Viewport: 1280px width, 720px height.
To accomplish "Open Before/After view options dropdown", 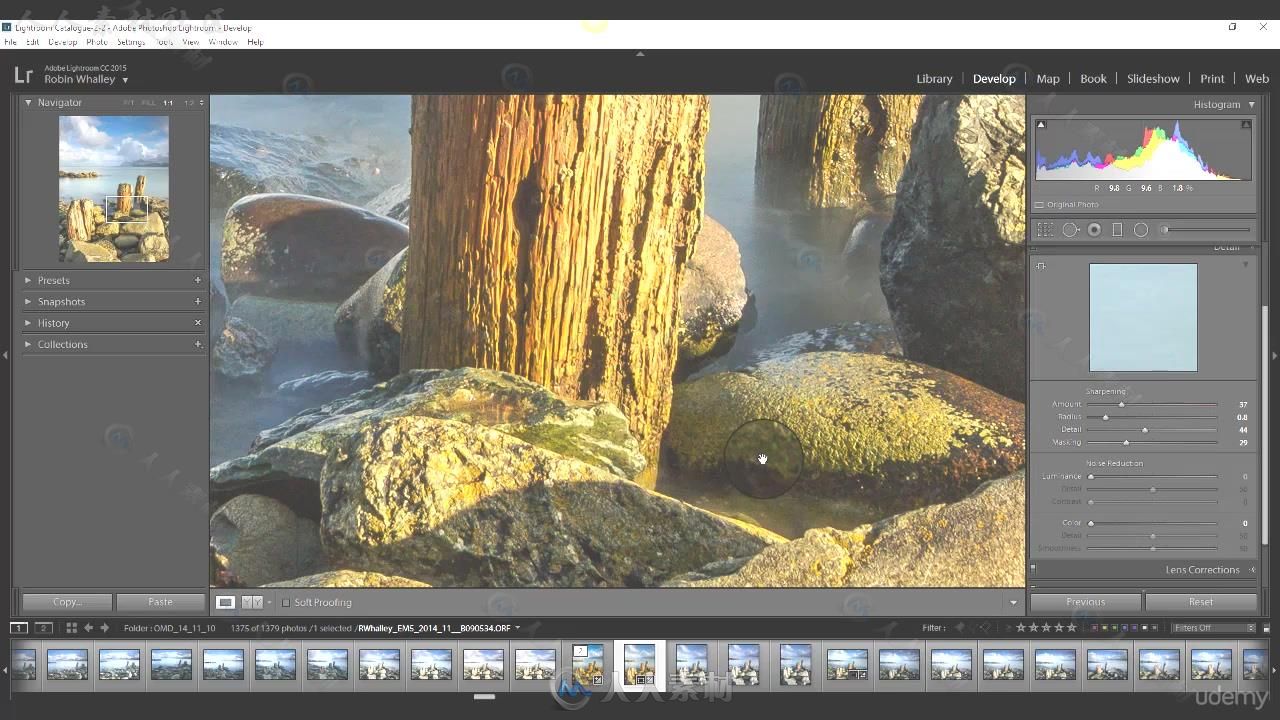I will (269, 603).
